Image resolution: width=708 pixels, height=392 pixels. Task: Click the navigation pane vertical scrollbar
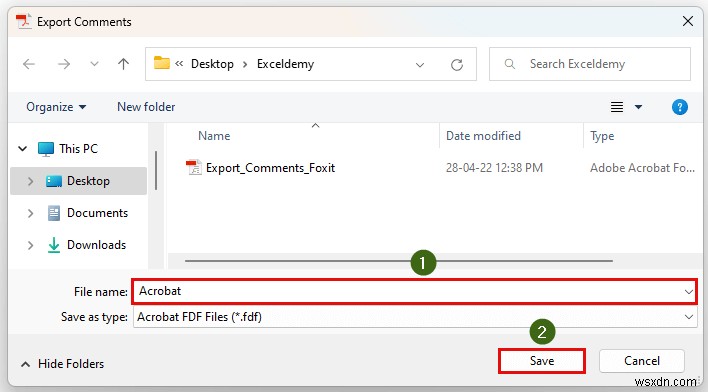point(156,170)
